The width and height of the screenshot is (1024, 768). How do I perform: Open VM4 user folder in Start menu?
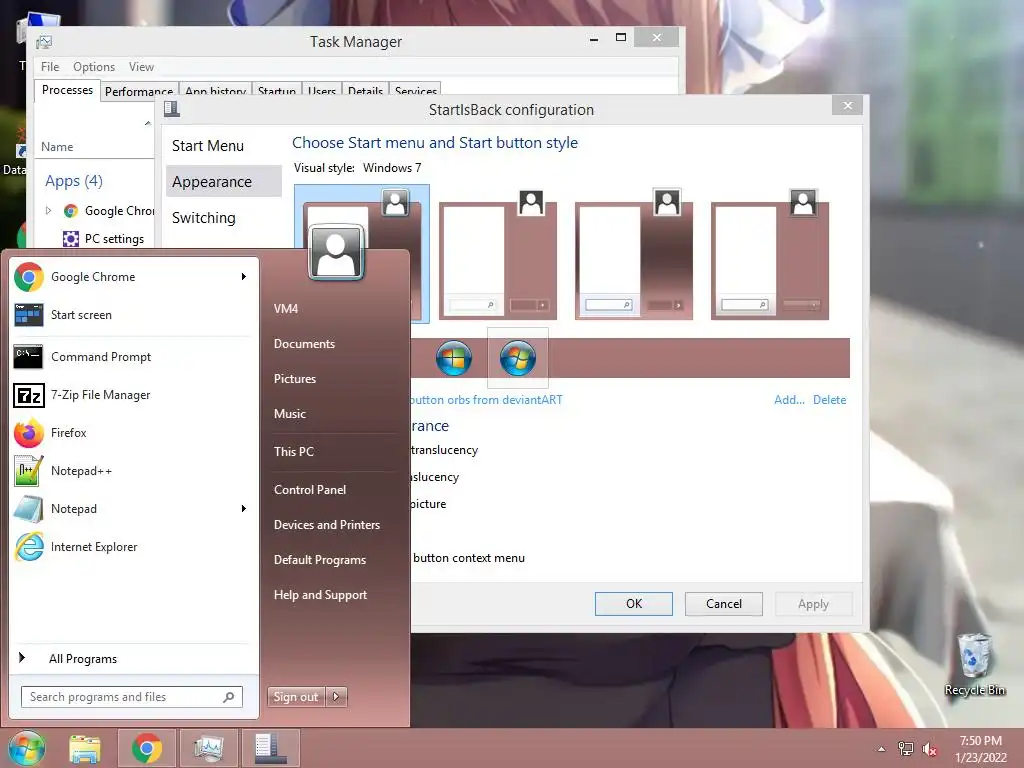(x=286, y=309)
